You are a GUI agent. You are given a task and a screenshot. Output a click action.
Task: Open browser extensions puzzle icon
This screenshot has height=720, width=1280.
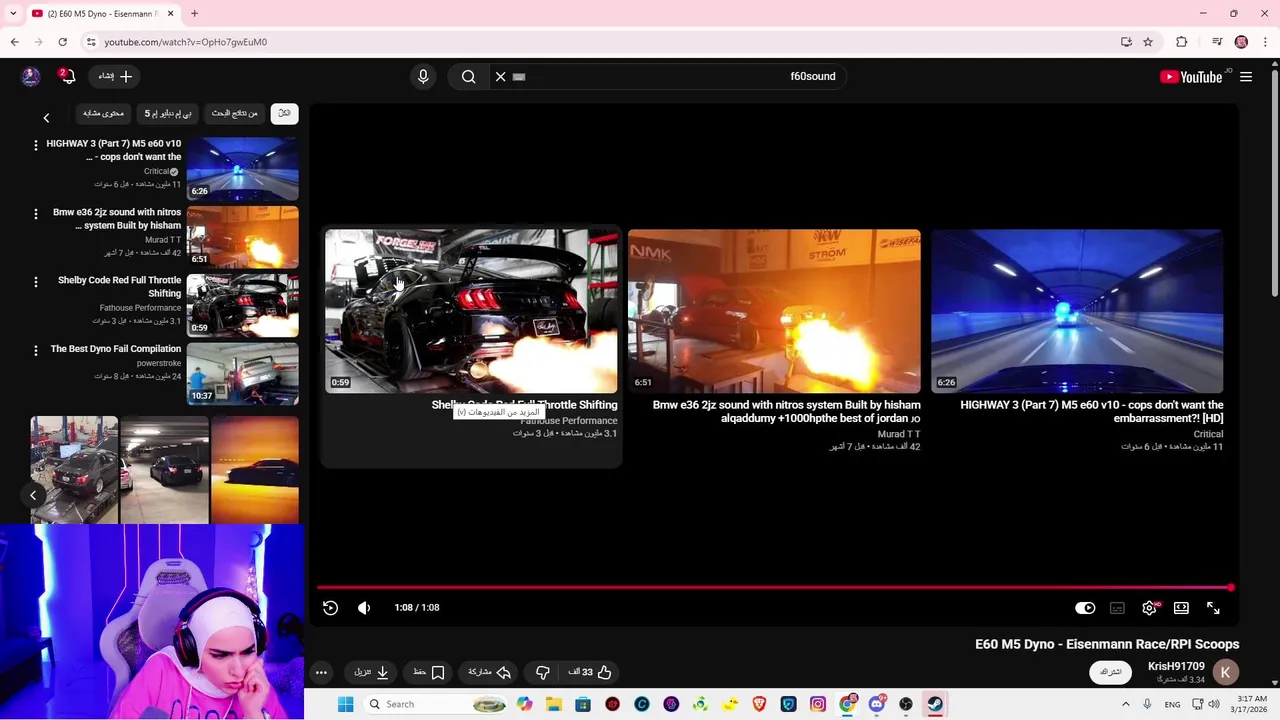[1182, 42]
